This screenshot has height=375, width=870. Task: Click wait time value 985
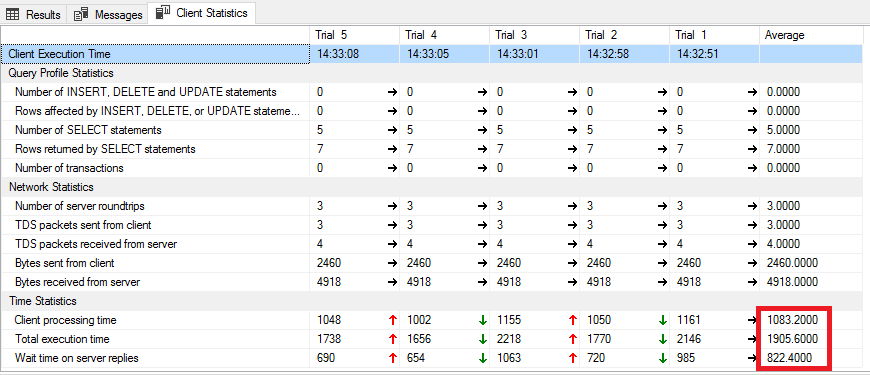(686, 358)
